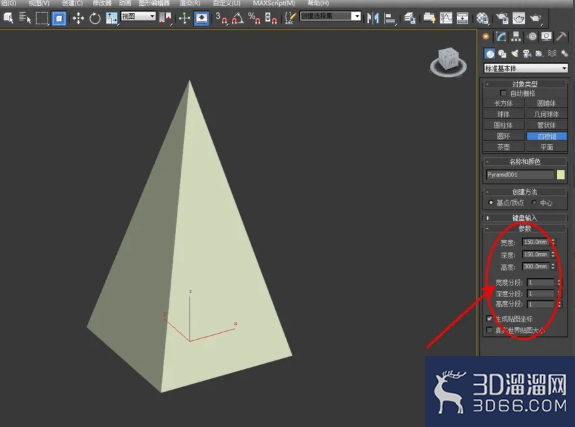The width and height of the screenshot is (575, 427).
Task: Open the Select by Name list tool
Action: 25,18
